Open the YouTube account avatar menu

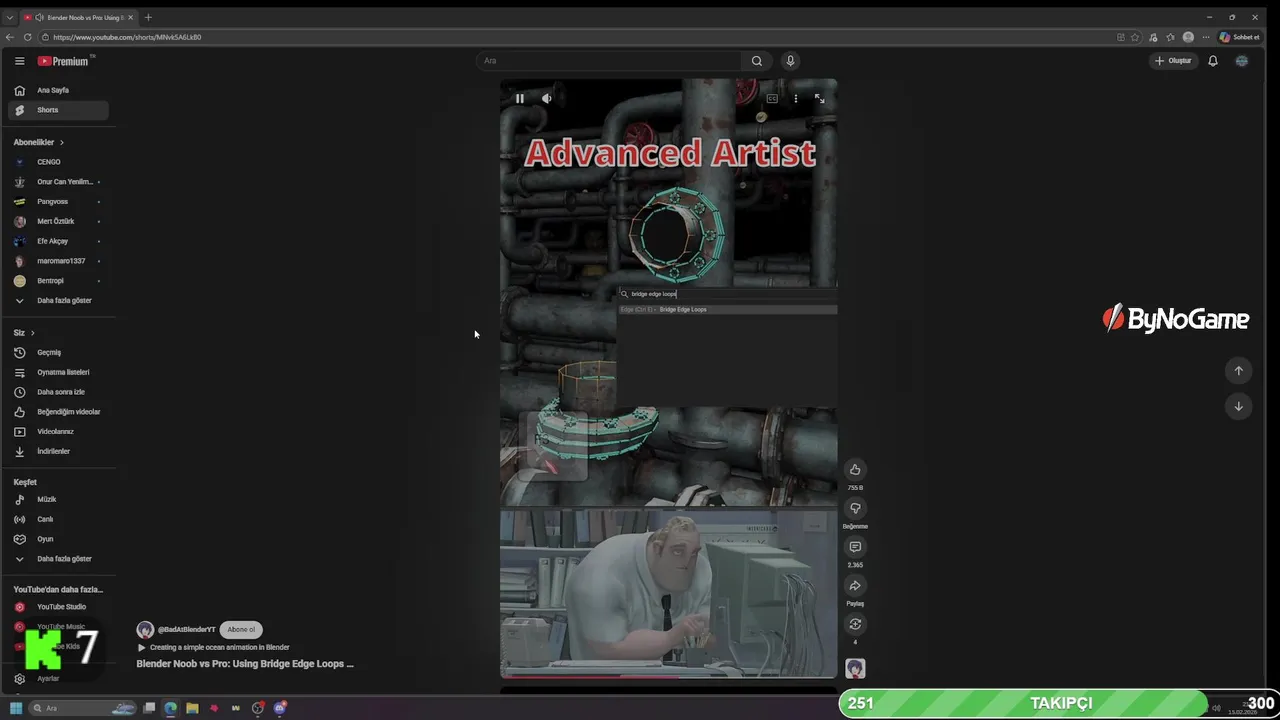coord(1242,61)
